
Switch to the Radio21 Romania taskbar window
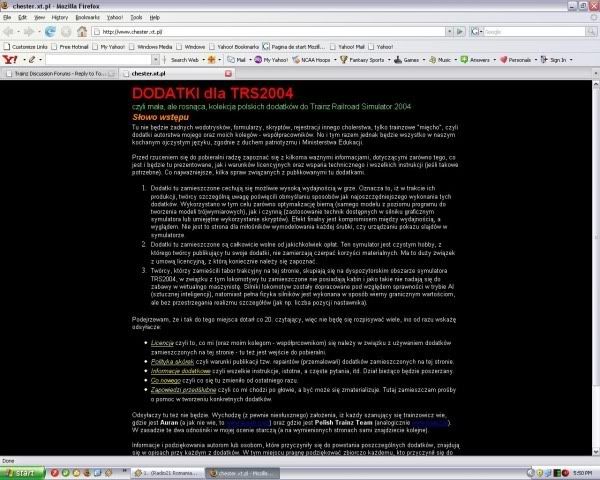click(x=166, y=473)
